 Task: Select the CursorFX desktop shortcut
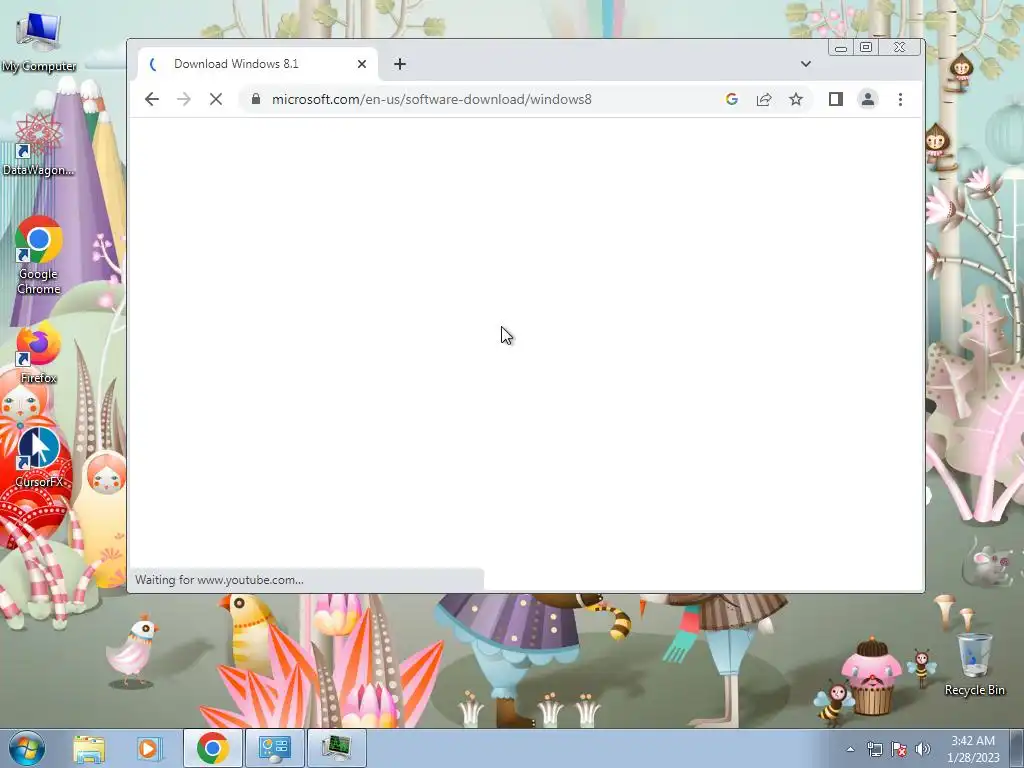39,457
